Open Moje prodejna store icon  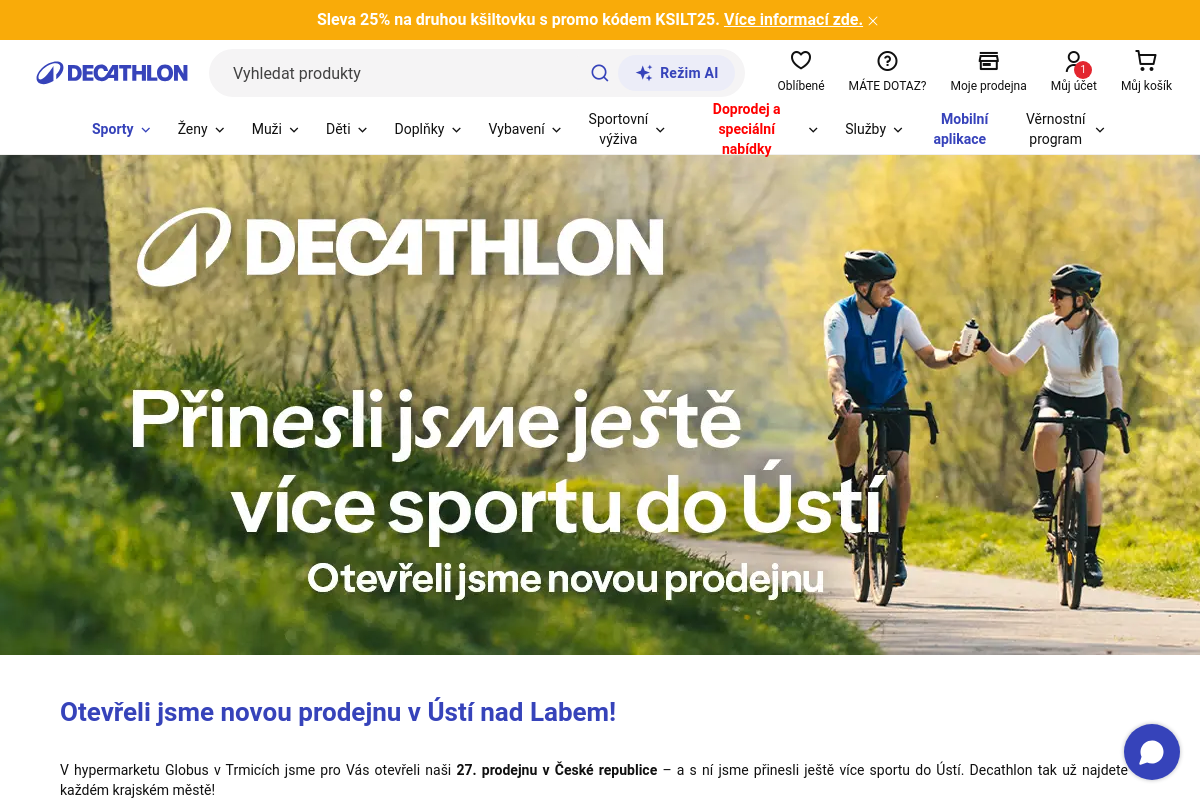click(988, 60)
